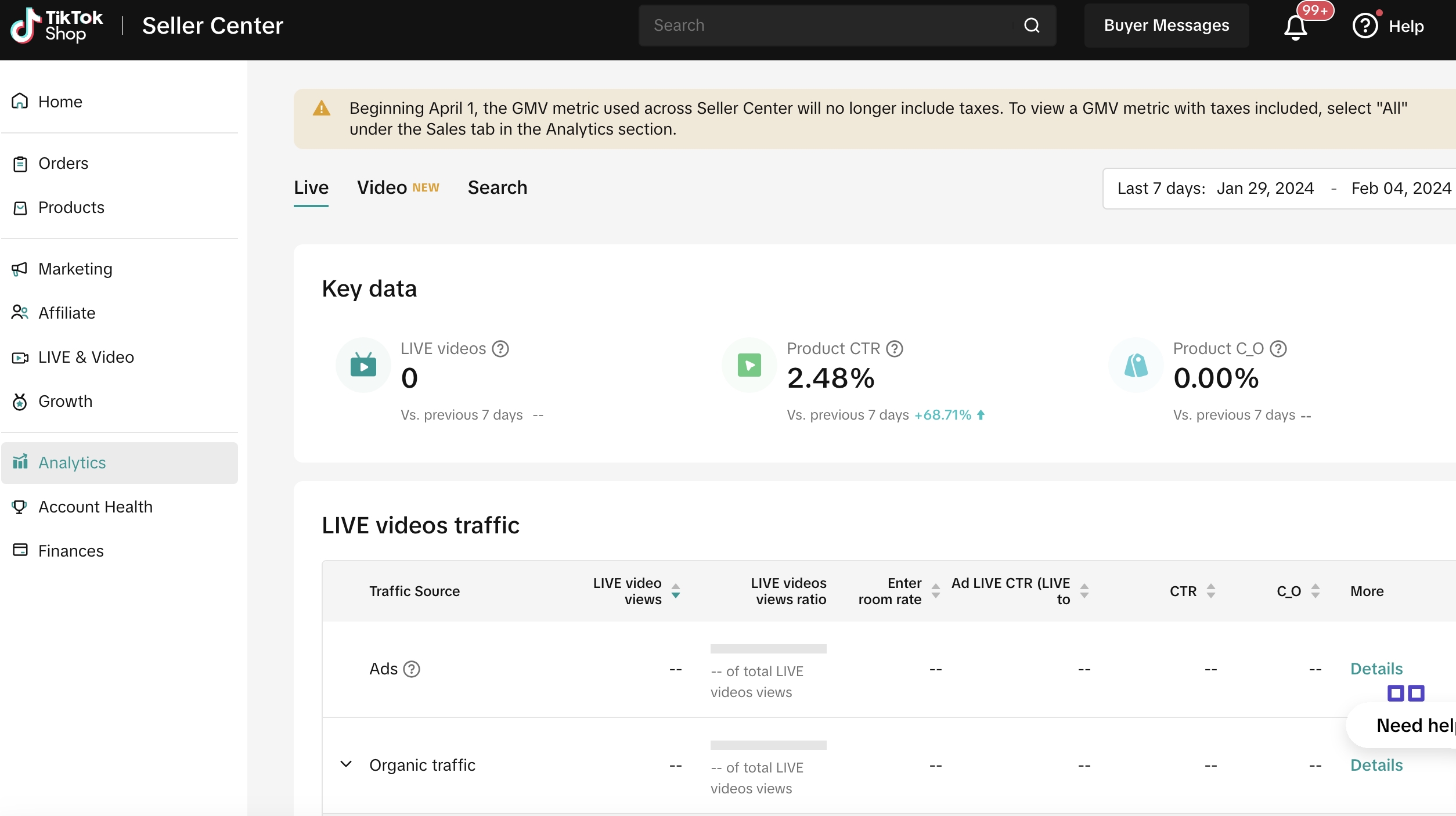The height and width of the screenshot is (816, 1456).
Task: Click the search magnifier icon
Action: point(1032,26)
